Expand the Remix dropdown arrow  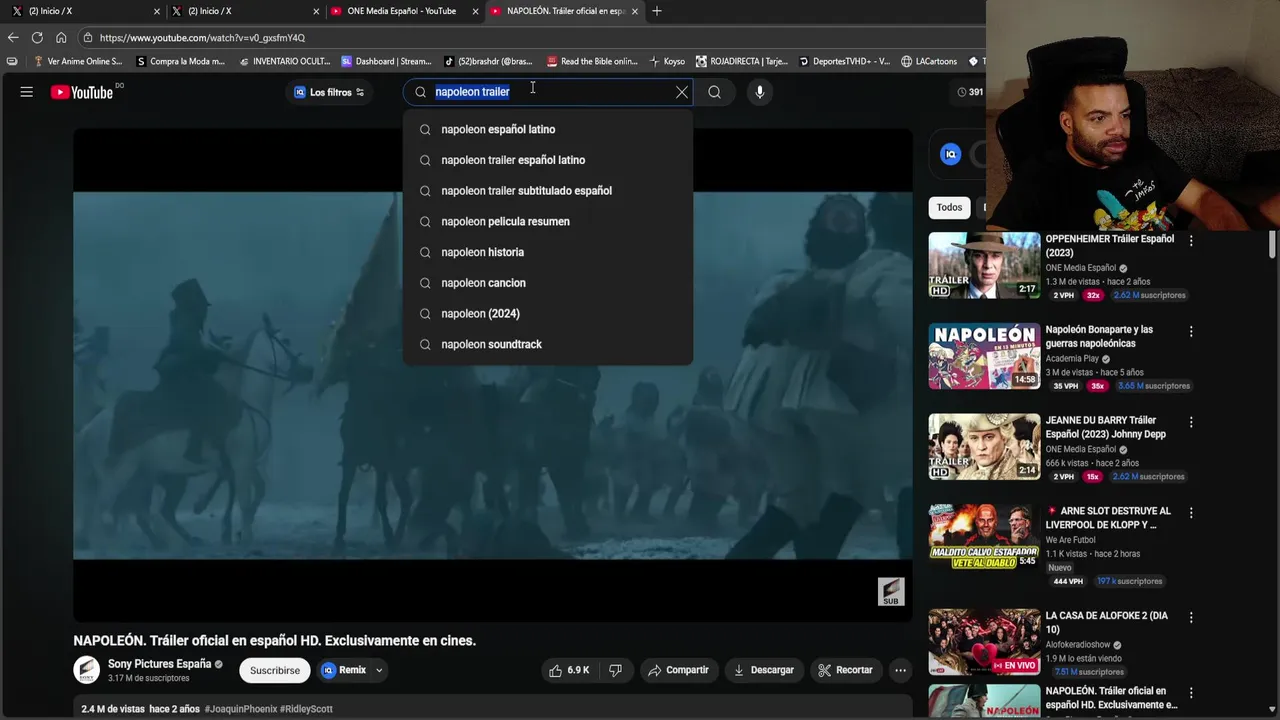pyautogui.click(x=379, y=670)
